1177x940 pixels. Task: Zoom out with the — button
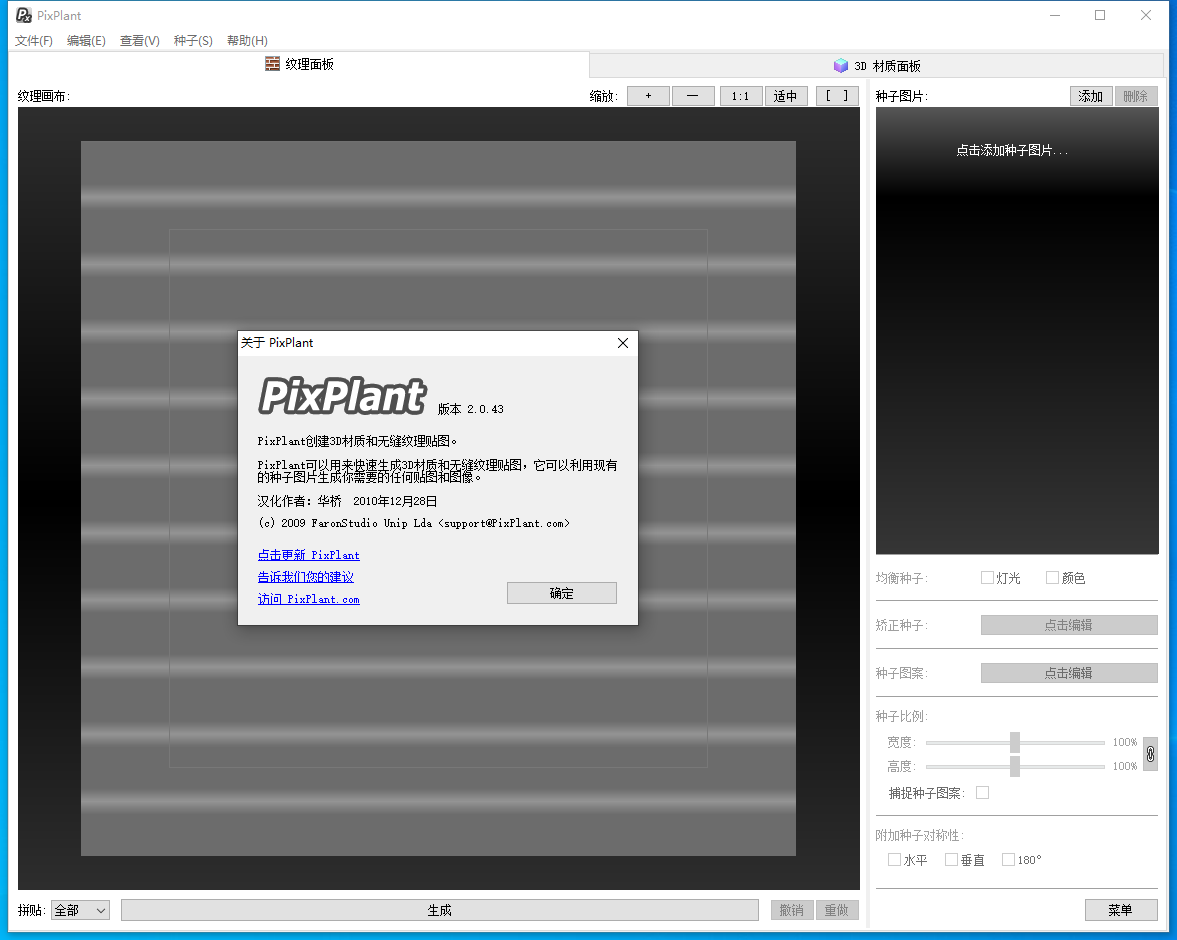[693, 96]
